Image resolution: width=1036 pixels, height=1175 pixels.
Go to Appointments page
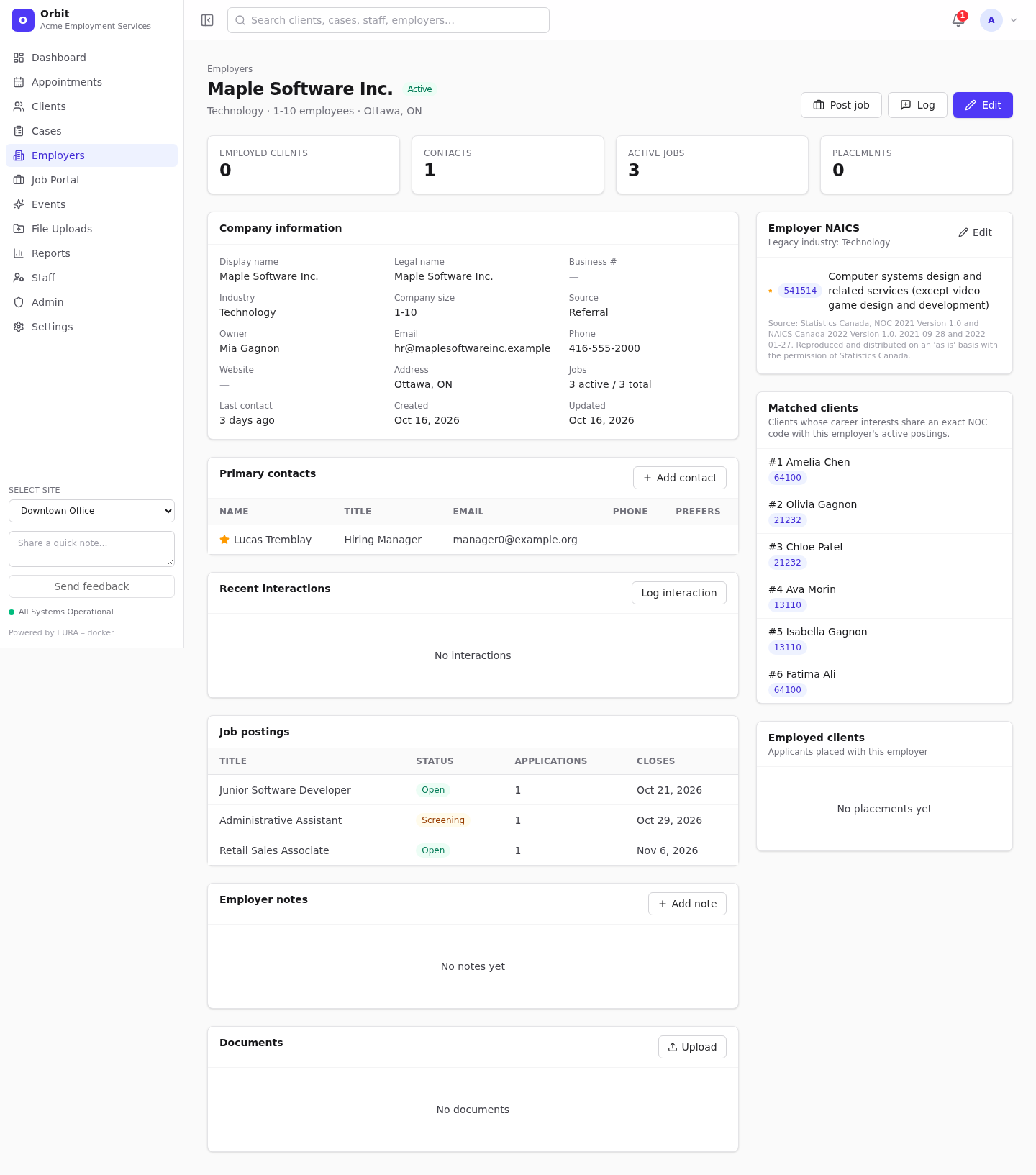pos(91,82)
